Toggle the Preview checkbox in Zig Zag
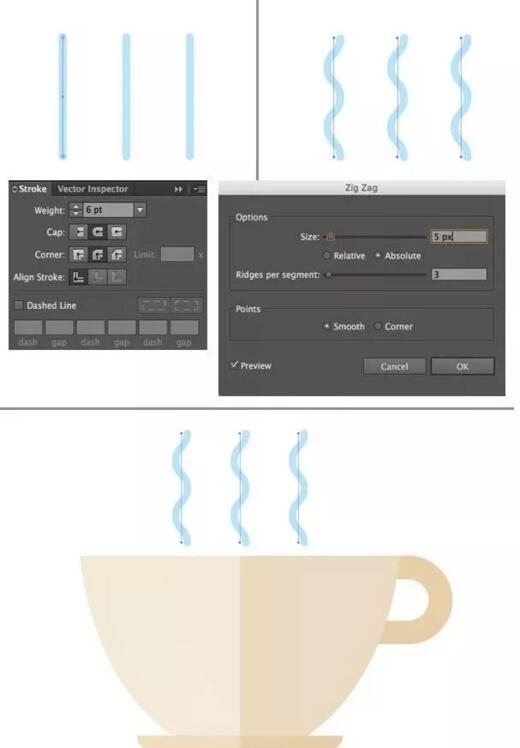520x748 pixels. click(x=234, y=365)
